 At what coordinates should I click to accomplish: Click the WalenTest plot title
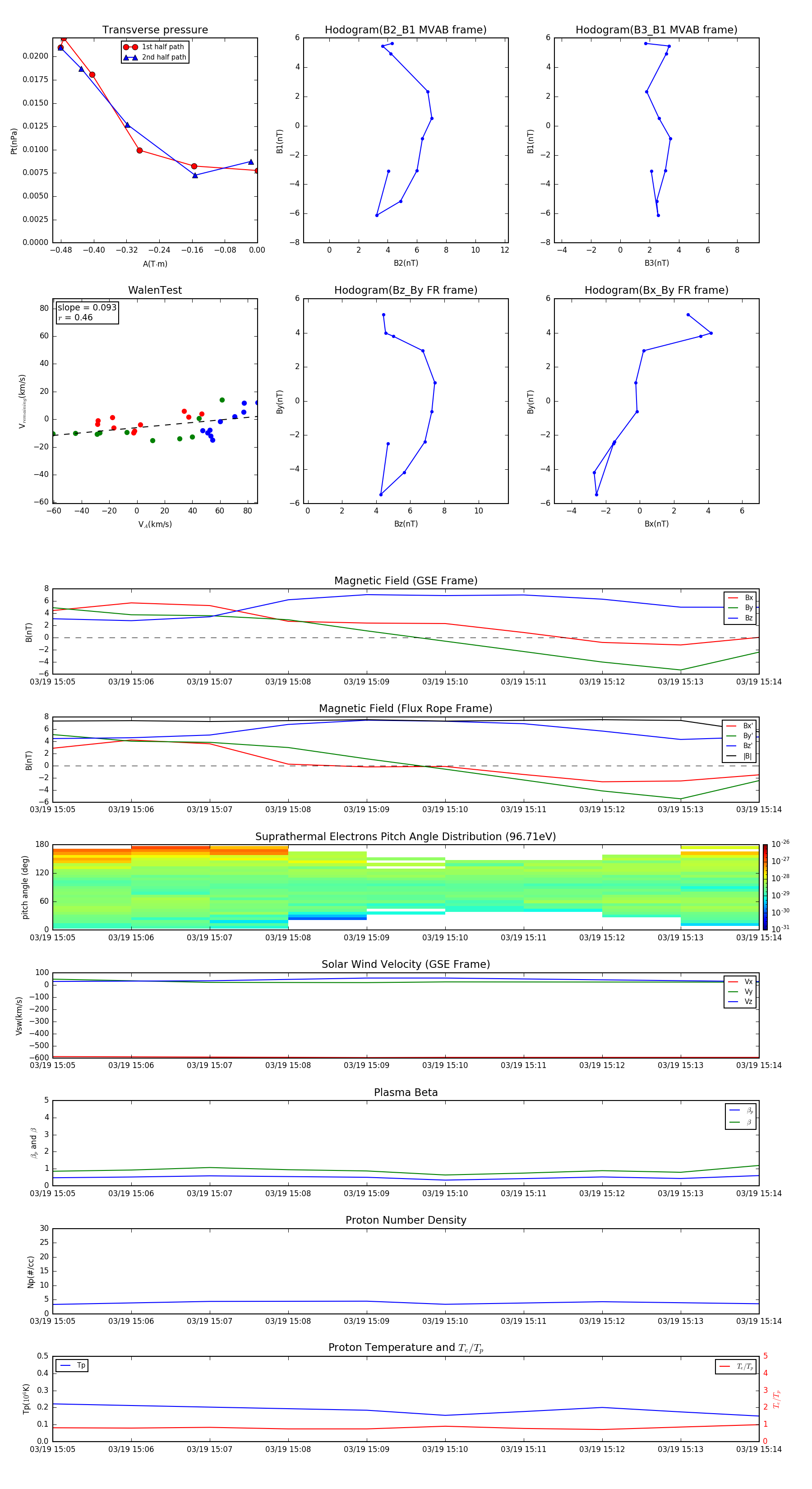coord(155,290)
